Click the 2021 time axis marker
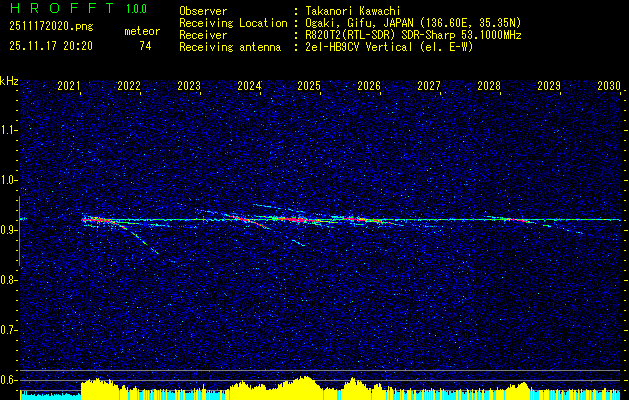The image size is (629, 400). [69, 85]
